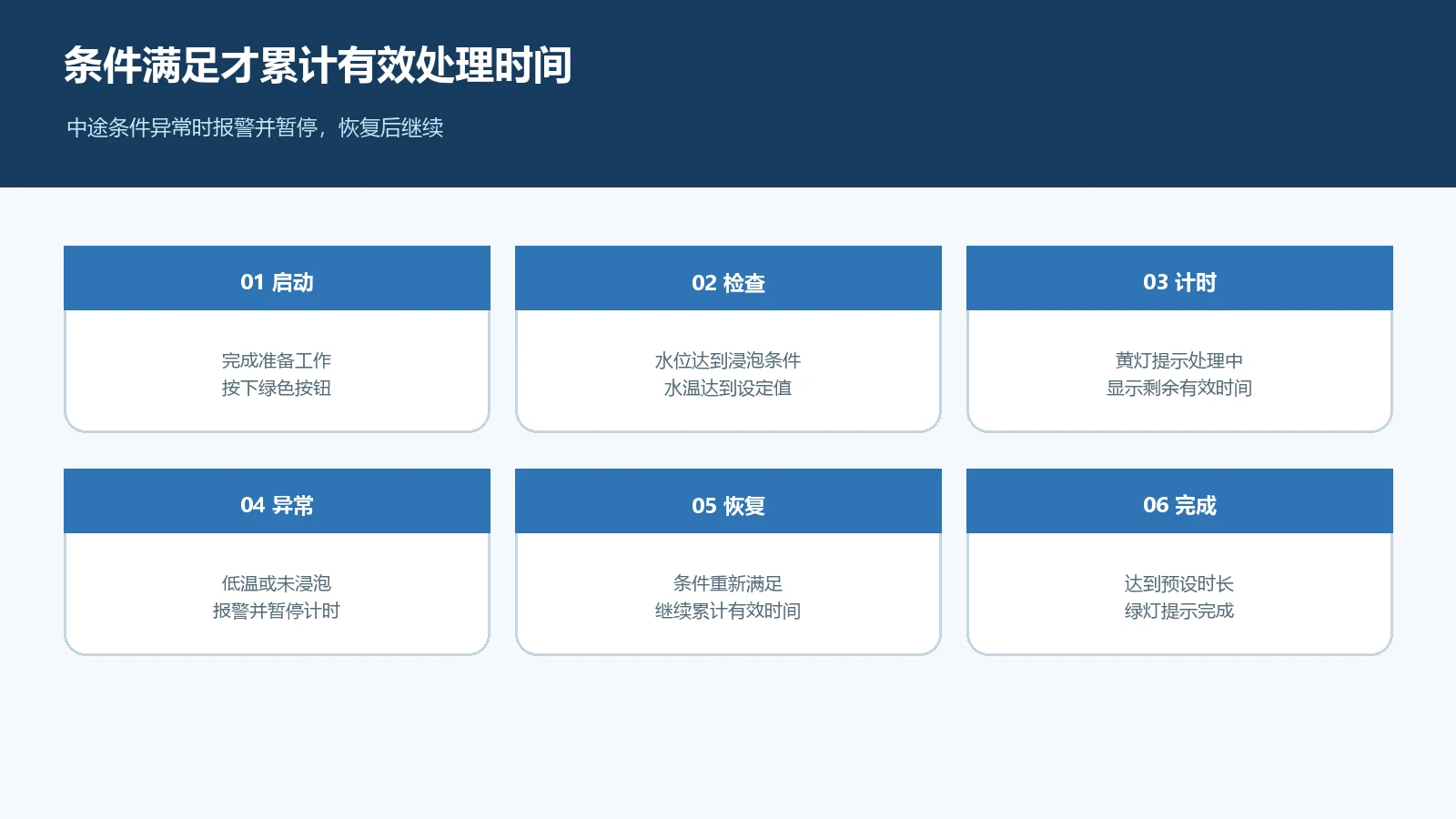Select subtitle 中途条件异常时报警并暂停，恢复后继续
1456x819 pixels.
pos(255,127)
